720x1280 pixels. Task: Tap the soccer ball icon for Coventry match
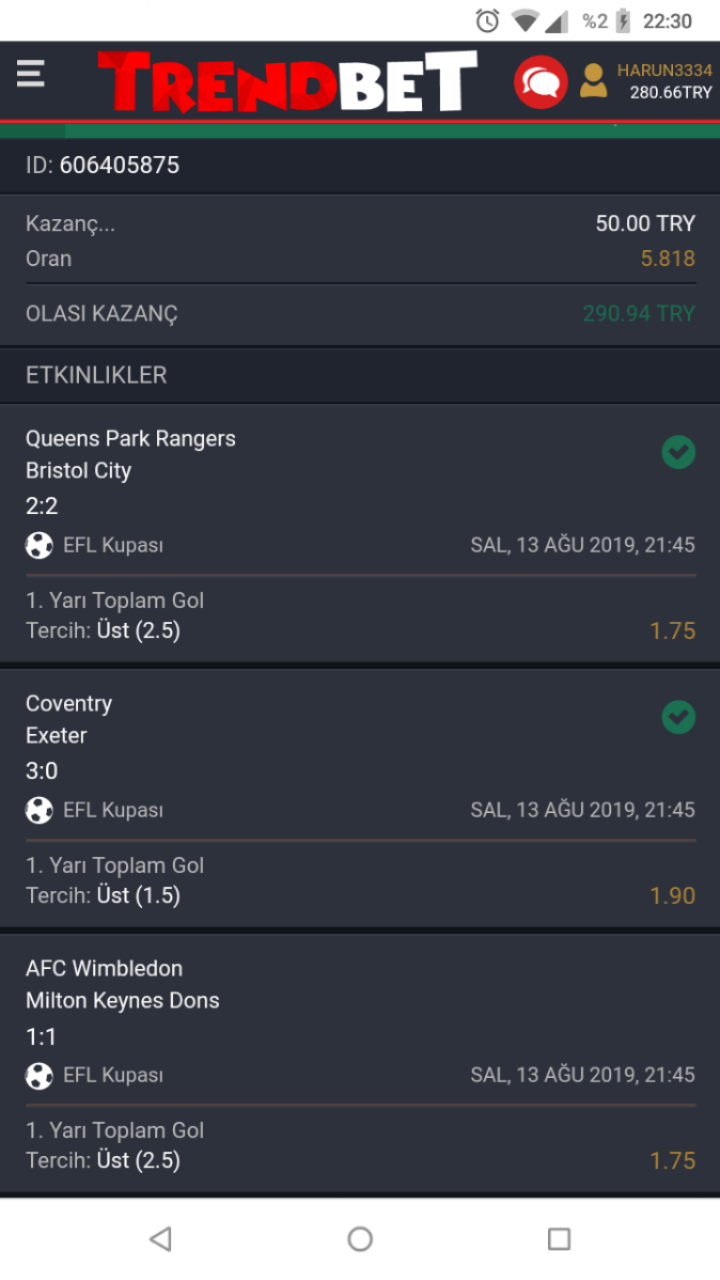tap(39, 810)
